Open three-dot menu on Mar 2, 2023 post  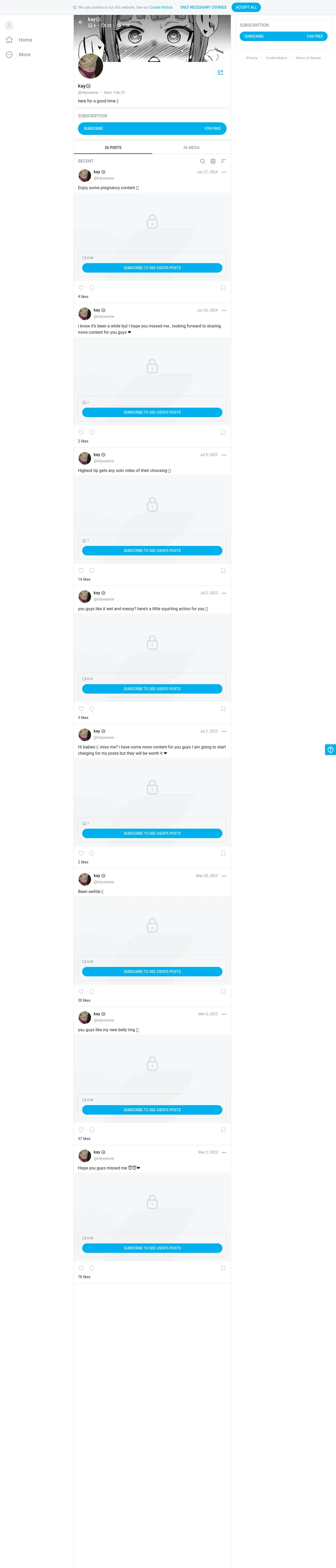point(224,1152)
